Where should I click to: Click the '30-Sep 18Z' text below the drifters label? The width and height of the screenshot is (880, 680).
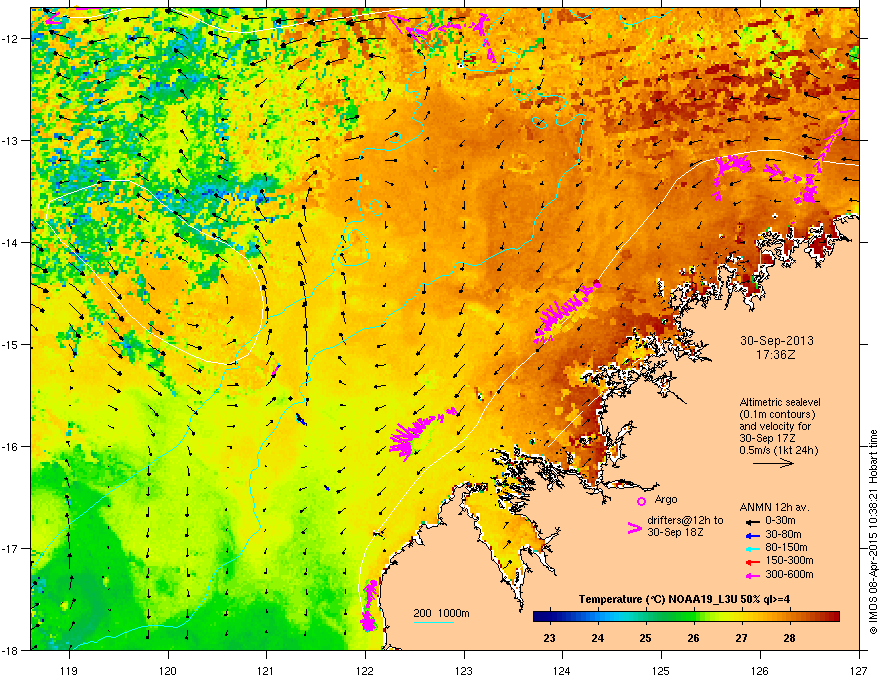pos(675,532)
